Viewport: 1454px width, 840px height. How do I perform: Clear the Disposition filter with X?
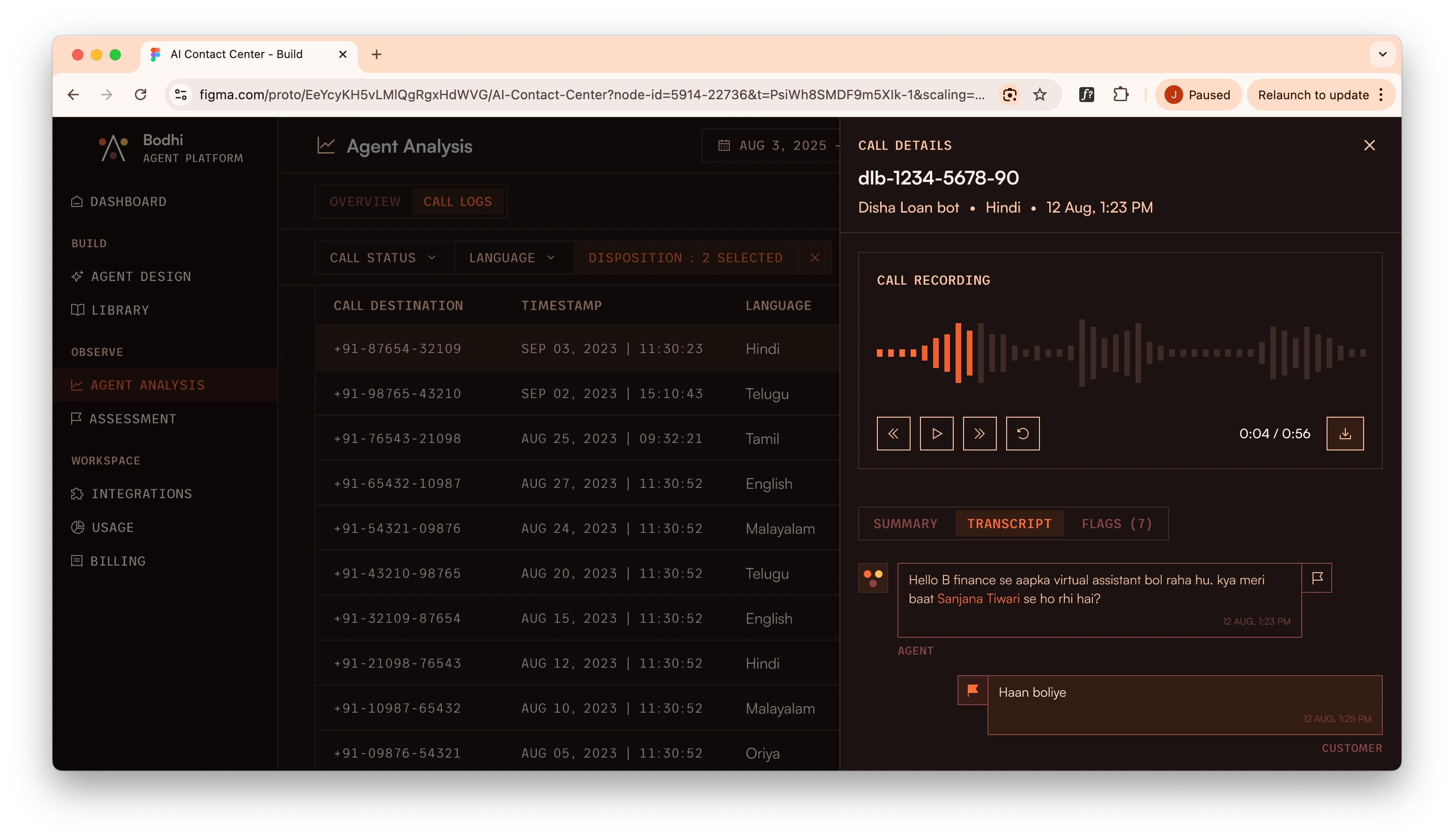[x=815, y=258]
